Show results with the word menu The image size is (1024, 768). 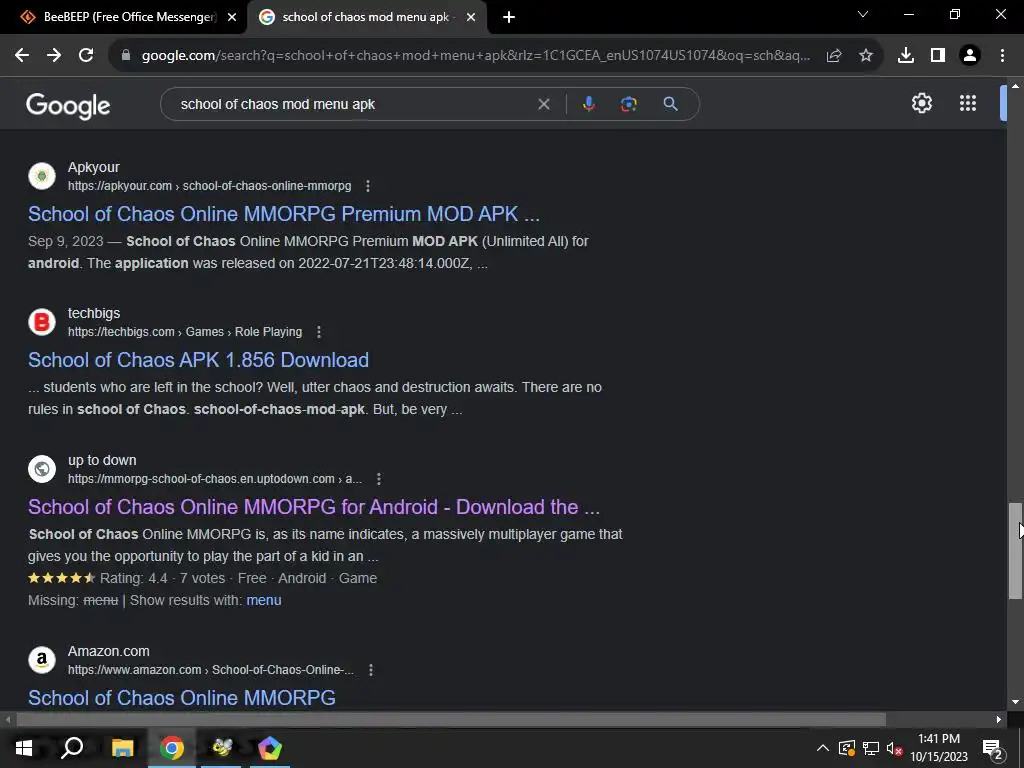click(264, 600)
